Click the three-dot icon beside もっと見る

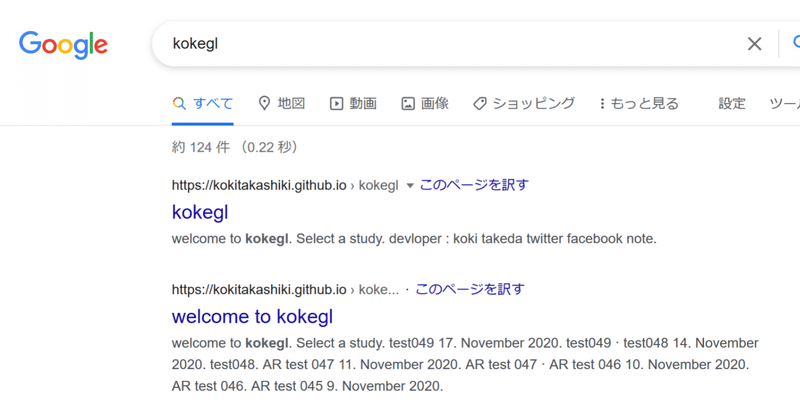tap(602, 104)
